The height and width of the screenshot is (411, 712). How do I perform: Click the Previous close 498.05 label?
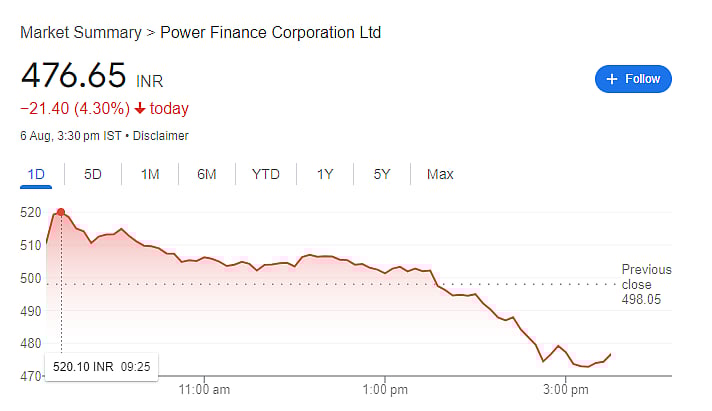tap(646, 284)
